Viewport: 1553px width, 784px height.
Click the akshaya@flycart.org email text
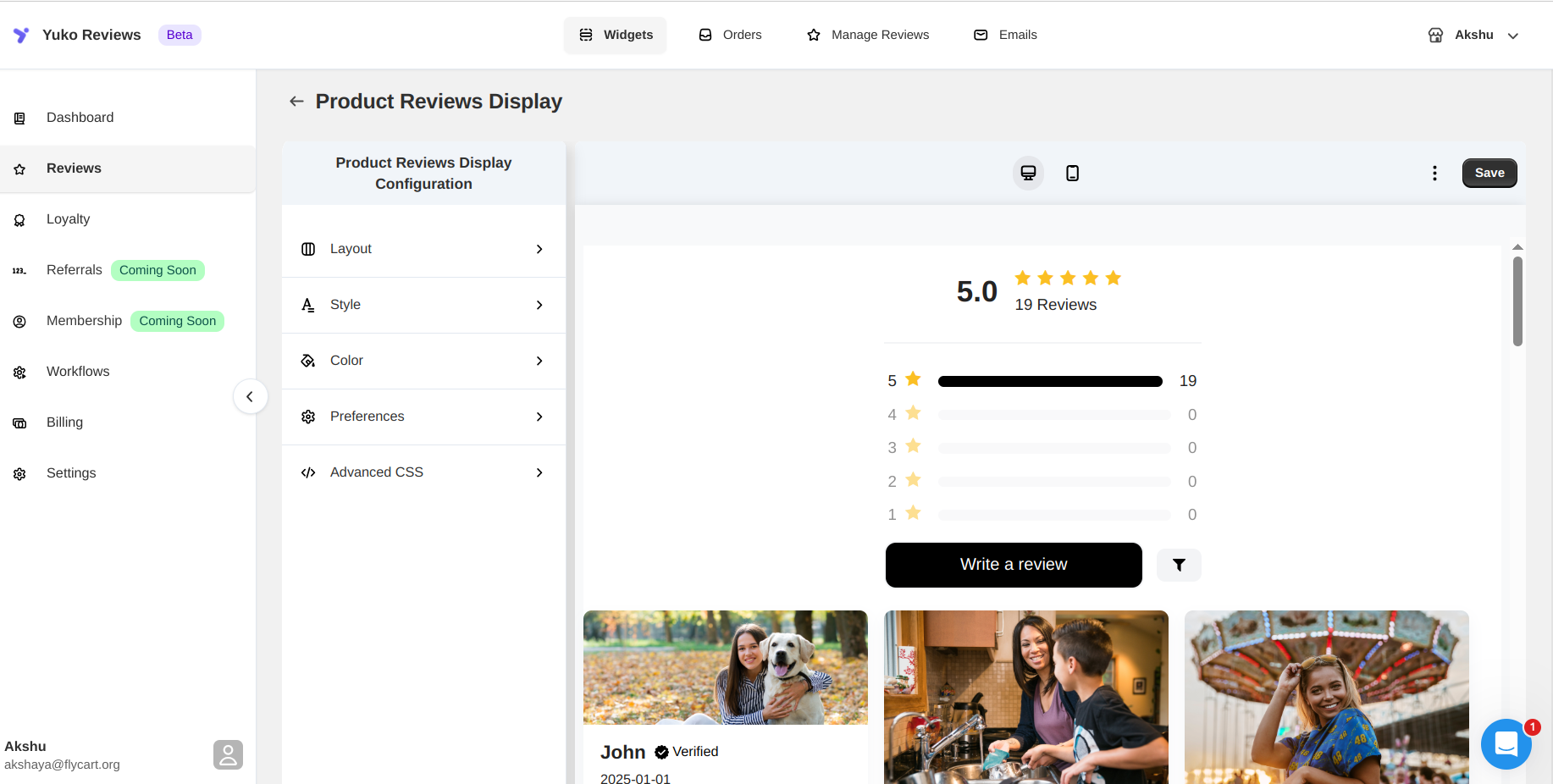click(62, 765)
